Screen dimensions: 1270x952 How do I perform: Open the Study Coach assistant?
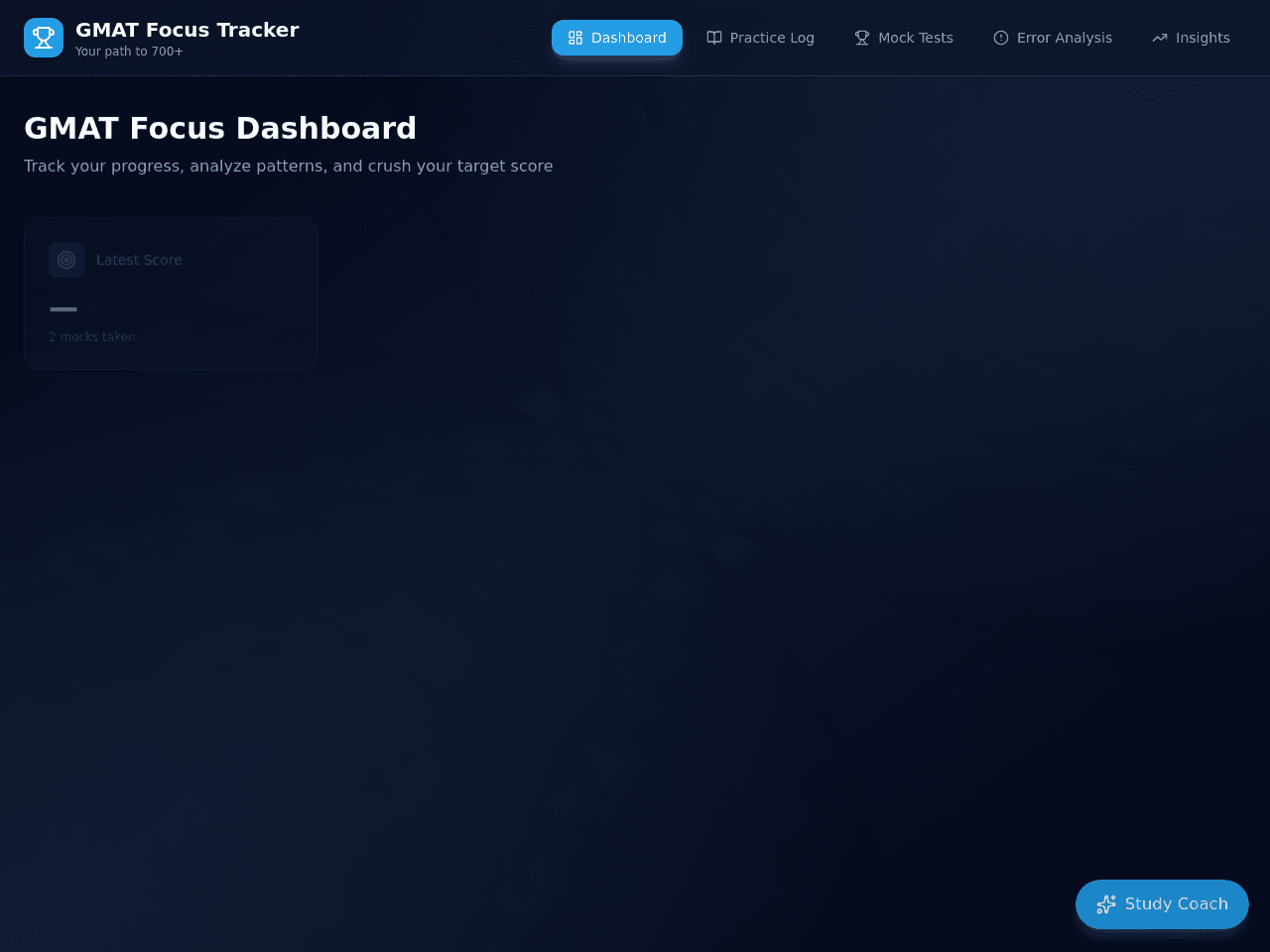(1162, 904)
